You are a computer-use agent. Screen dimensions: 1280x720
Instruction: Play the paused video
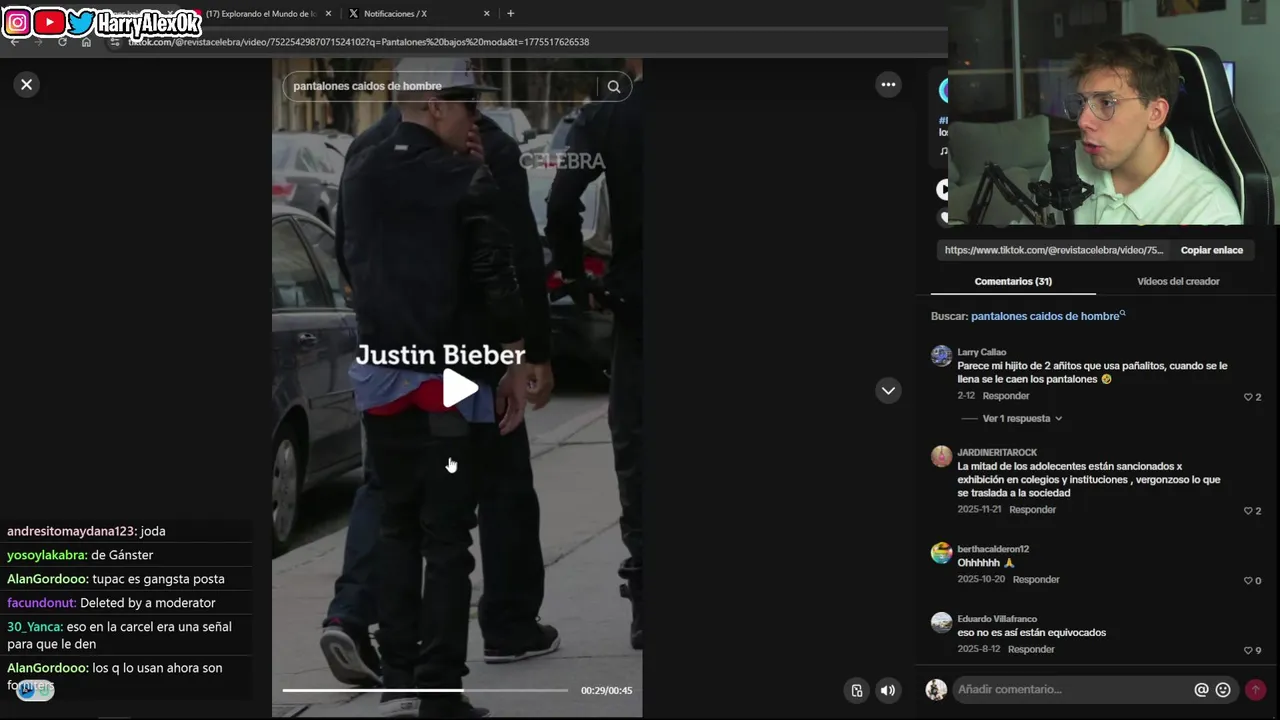(458, 389)
